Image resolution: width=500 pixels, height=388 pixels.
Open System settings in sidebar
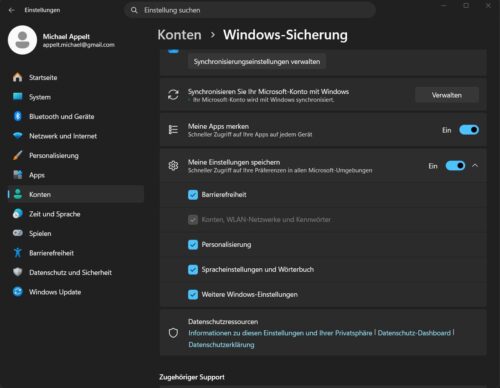(x=76, y=97)
